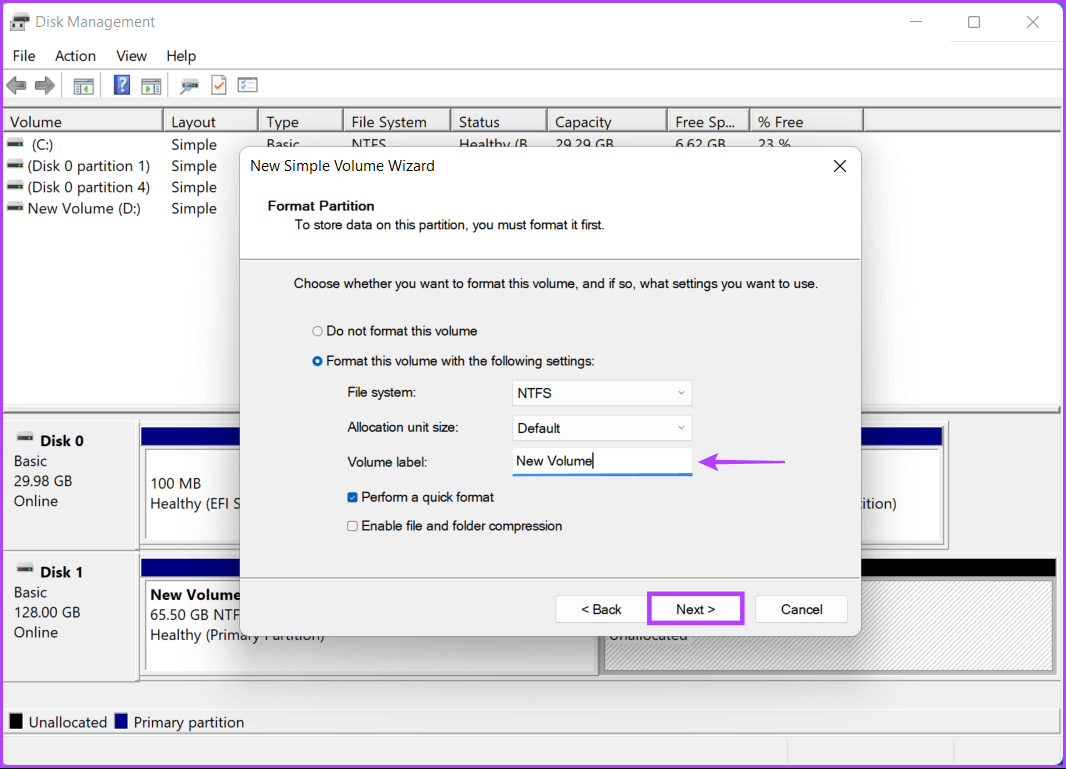Click the Properties checkmark toolbar icon
The width and height of the screenshot is (1066, 769).
pyautogui.click(x=219, y=85)
